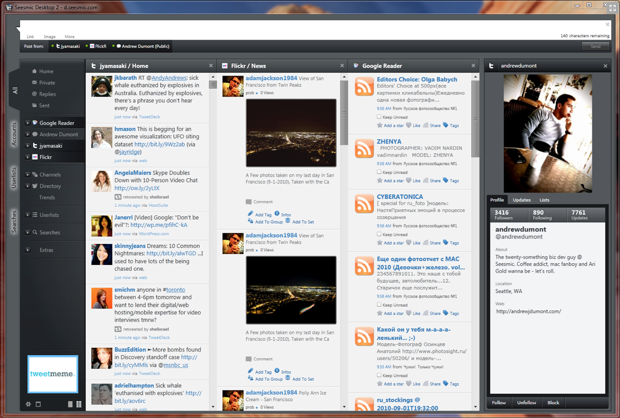
Task: Expand jyamasaki account in sidebar
Action: (27, 146)
